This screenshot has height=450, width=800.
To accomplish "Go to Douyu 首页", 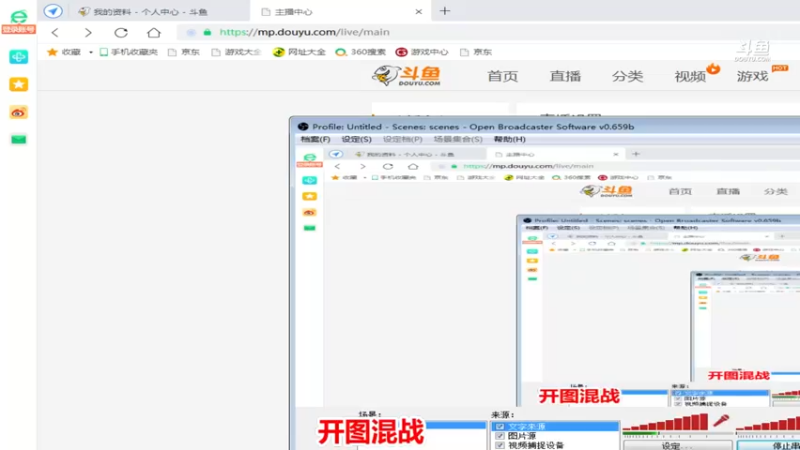I will [503, 77].
